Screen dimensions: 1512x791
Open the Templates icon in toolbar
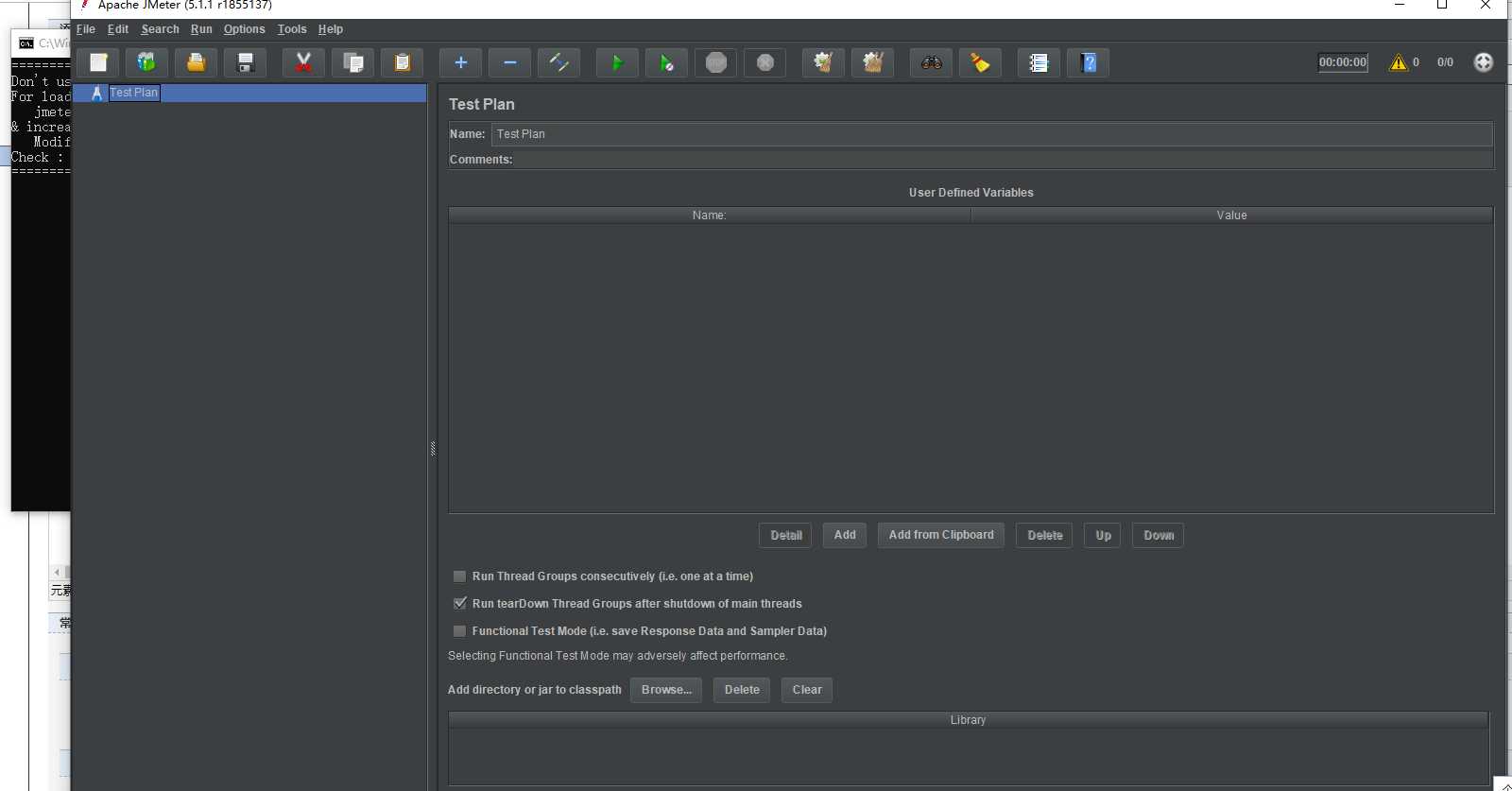click(146, 62)
